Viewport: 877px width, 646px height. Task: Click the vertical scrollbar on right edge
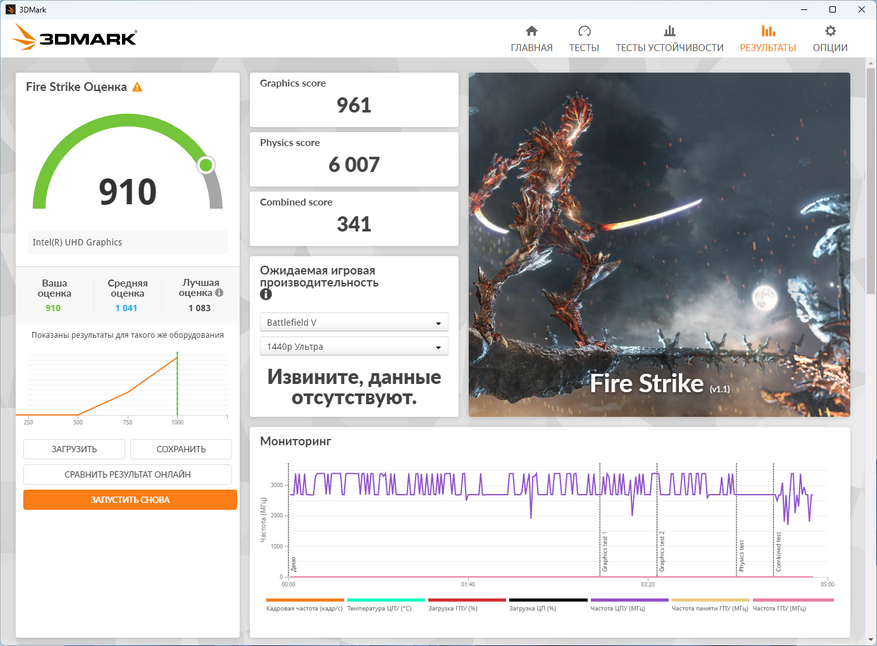(x=871, y=179)
